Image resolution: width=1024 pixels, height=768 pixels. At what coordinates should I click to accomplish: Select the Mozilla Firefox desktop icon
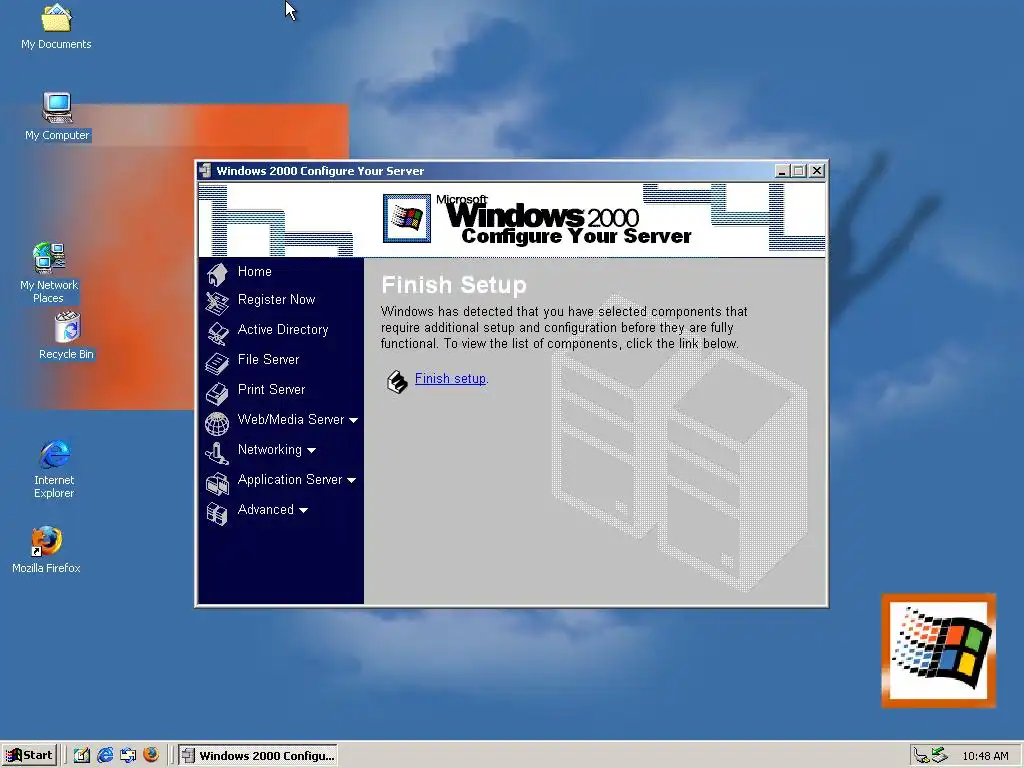click(x=46, y=550)
